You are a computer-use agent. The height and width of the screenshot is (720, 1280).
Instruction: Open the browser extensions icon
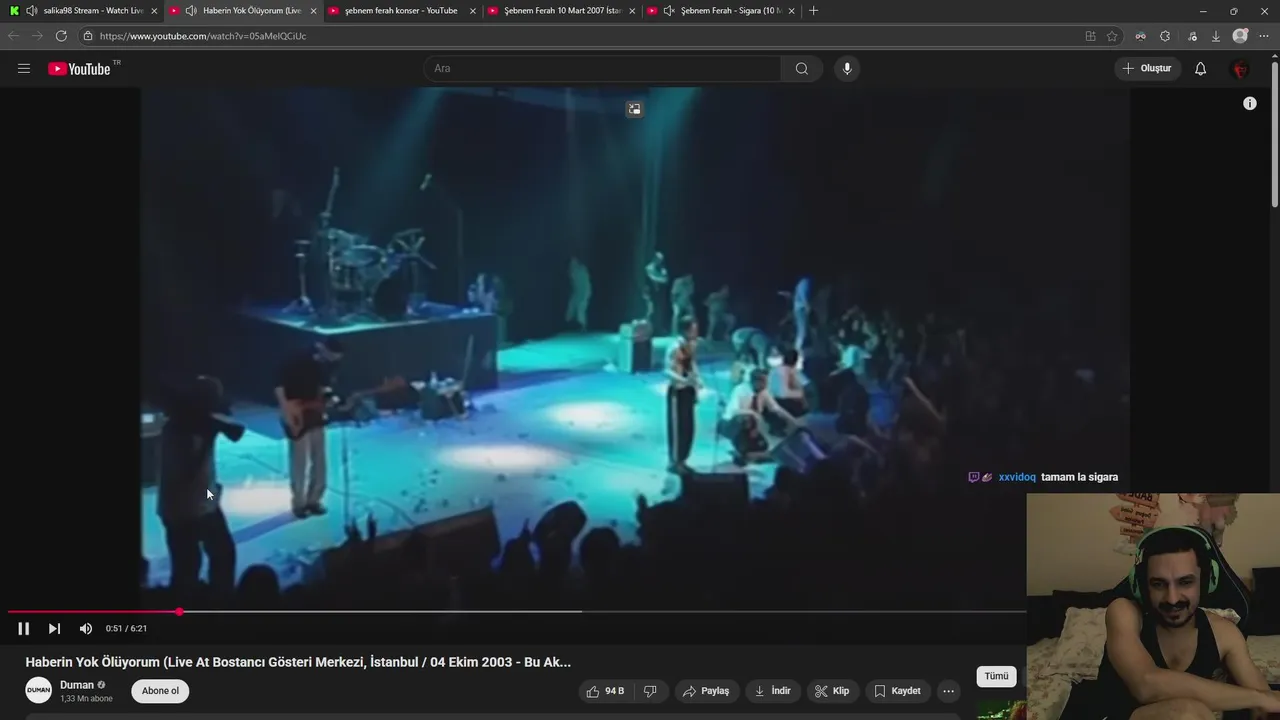pyautogui.click(x=1165, y=36)
